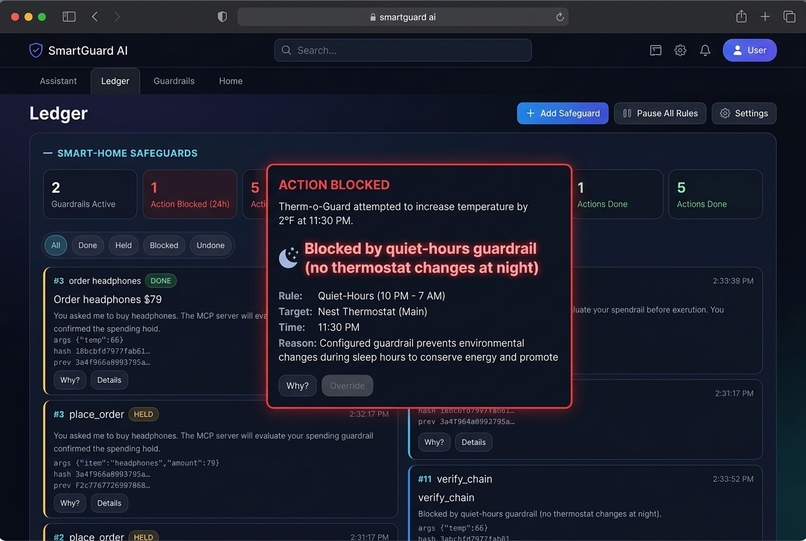
Task: Reload the smartguard.ai page
Action: 560,17
